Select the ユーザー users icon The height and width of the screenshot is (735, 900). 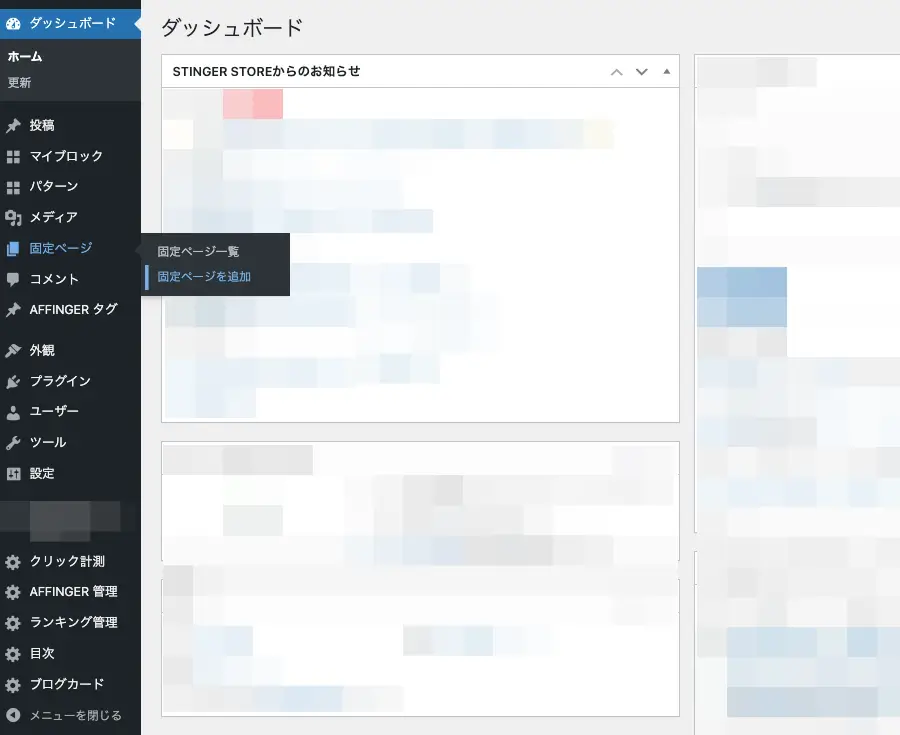point(15,412)
